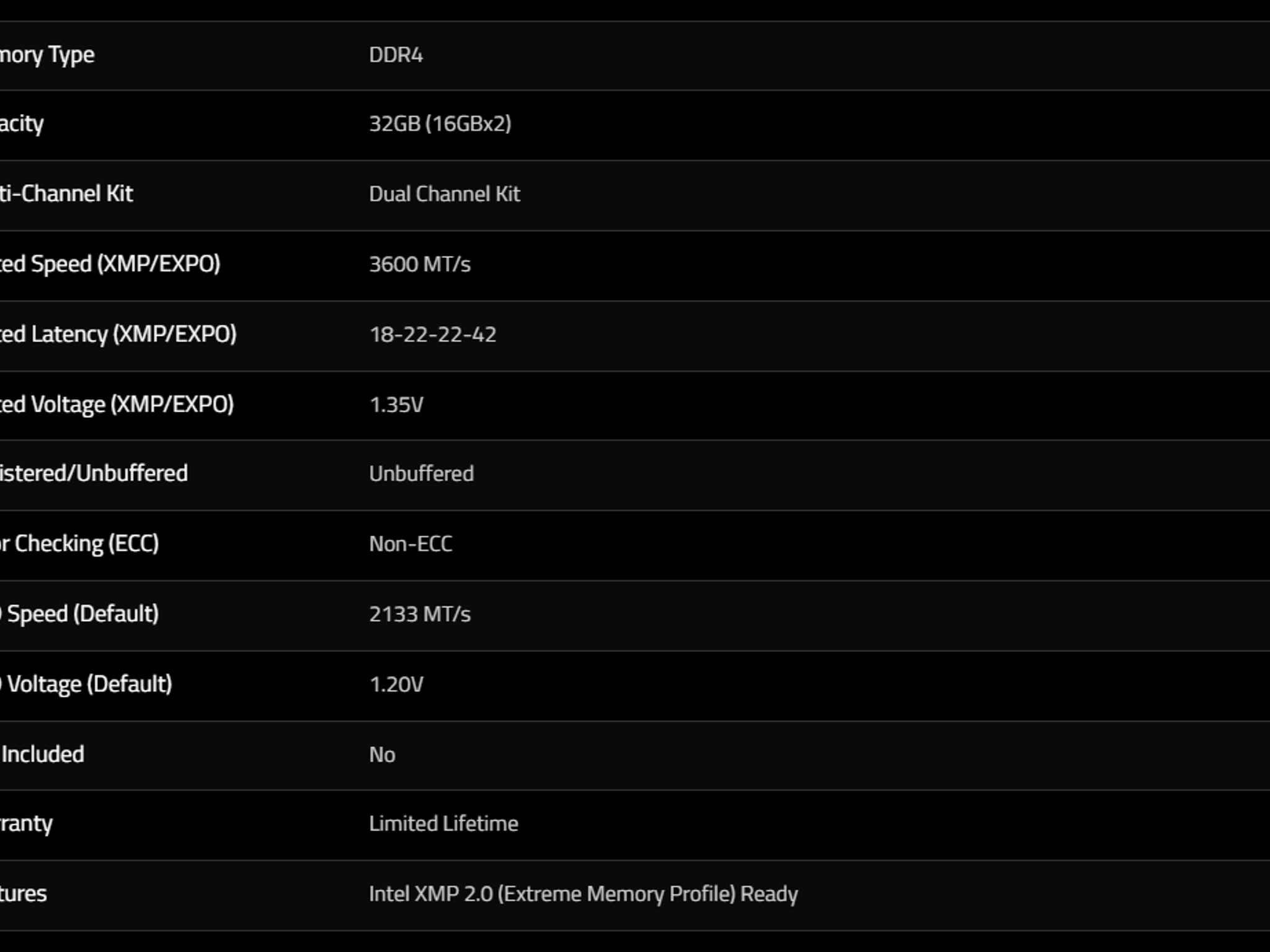Screen dimensions: 1270x952
Task: Click the Multi-Channel Kit row label
Action: click(66, 193)
